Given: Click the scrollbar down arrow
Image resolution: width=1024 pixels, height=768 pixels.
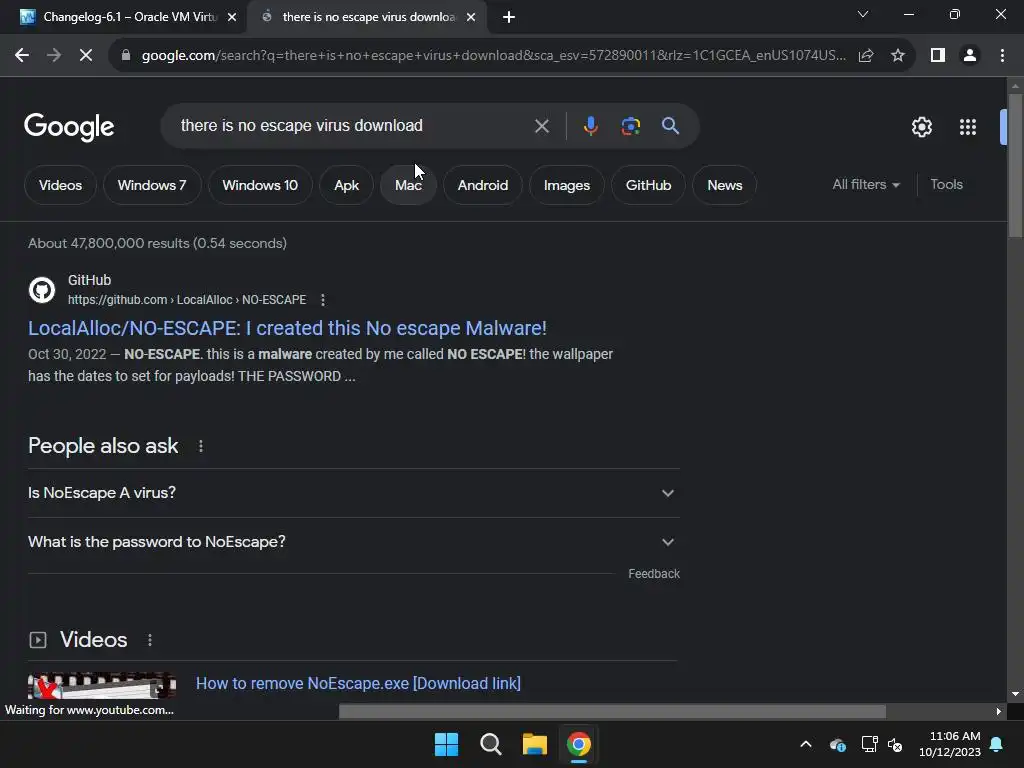Looking at the screenshot, I should [1015, 694].
